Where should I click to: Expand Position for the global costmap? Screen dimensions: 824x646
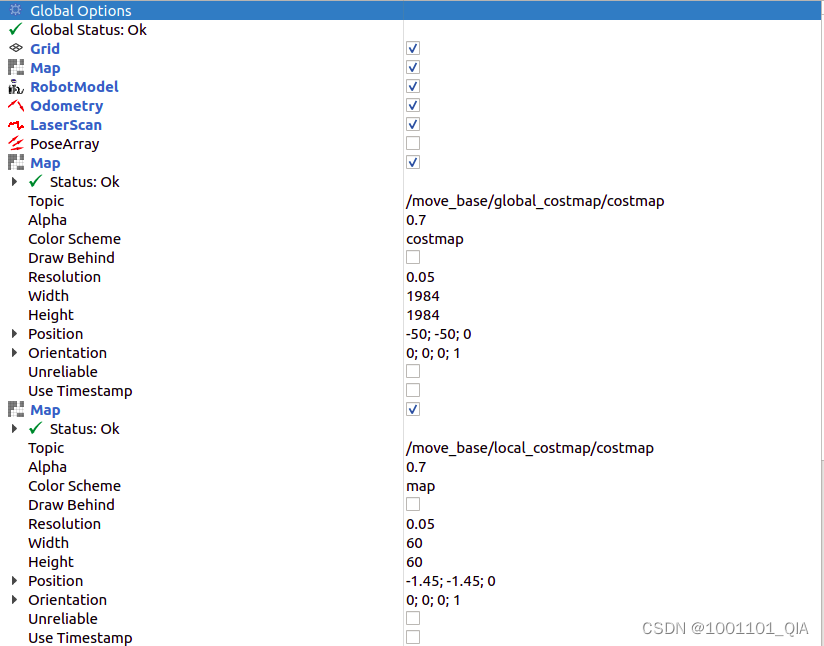(15, 333)
